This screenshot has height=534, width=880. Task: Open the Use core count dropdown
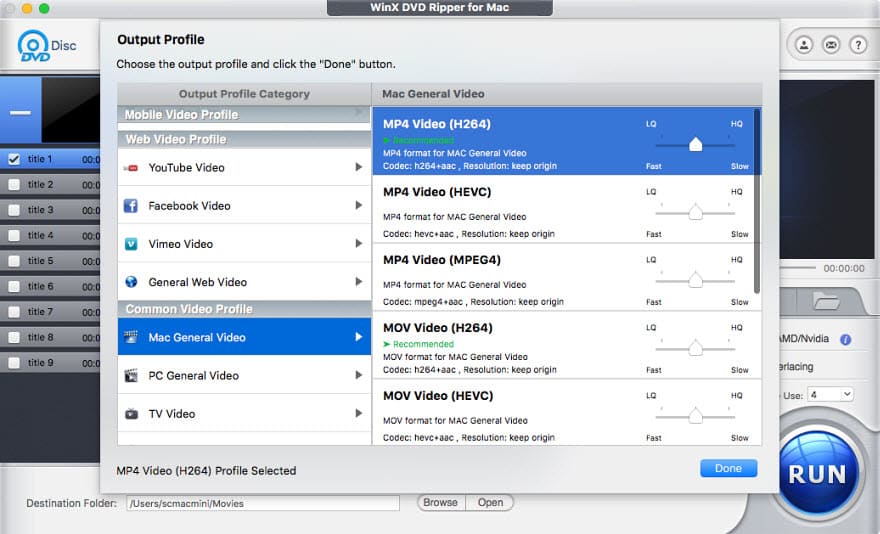[832, 394]
